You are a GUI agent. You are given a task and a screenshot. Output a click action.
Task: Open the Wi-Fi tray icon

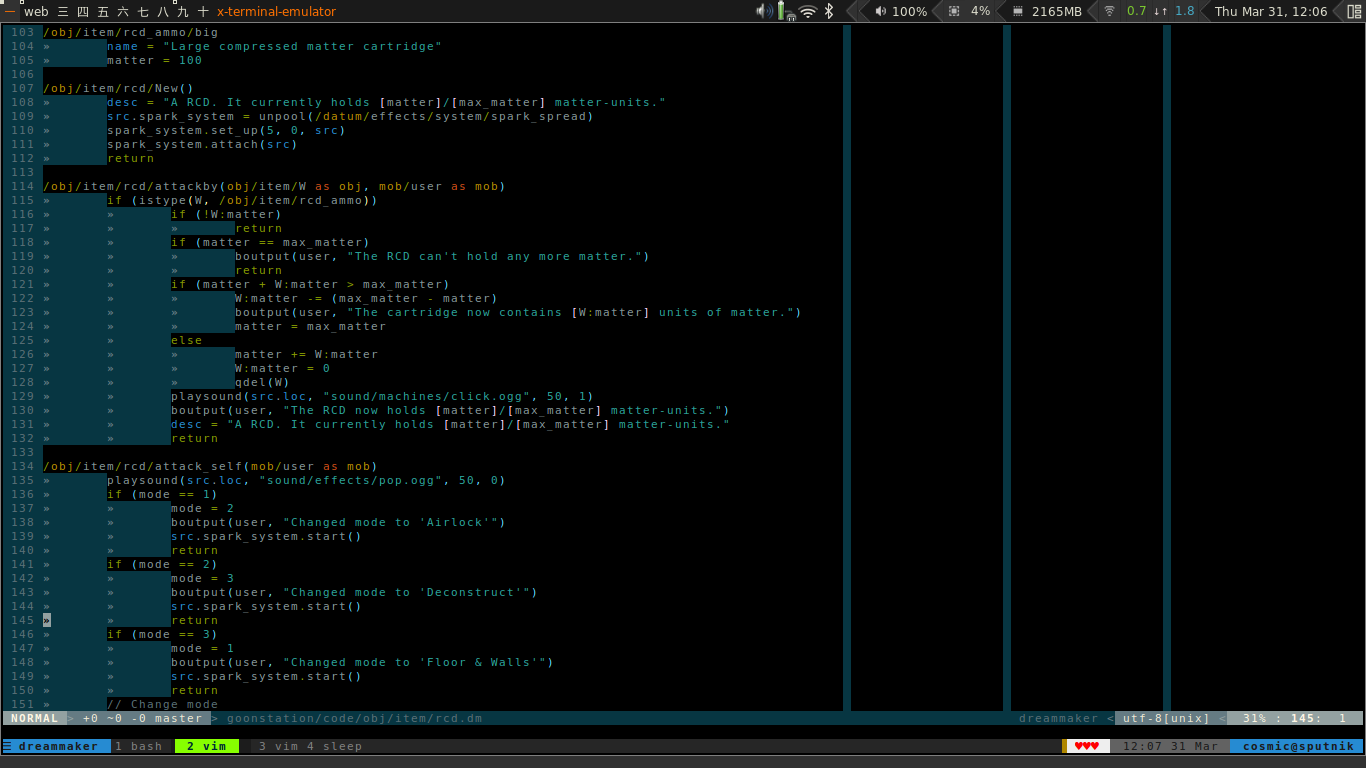pos(808,11)
